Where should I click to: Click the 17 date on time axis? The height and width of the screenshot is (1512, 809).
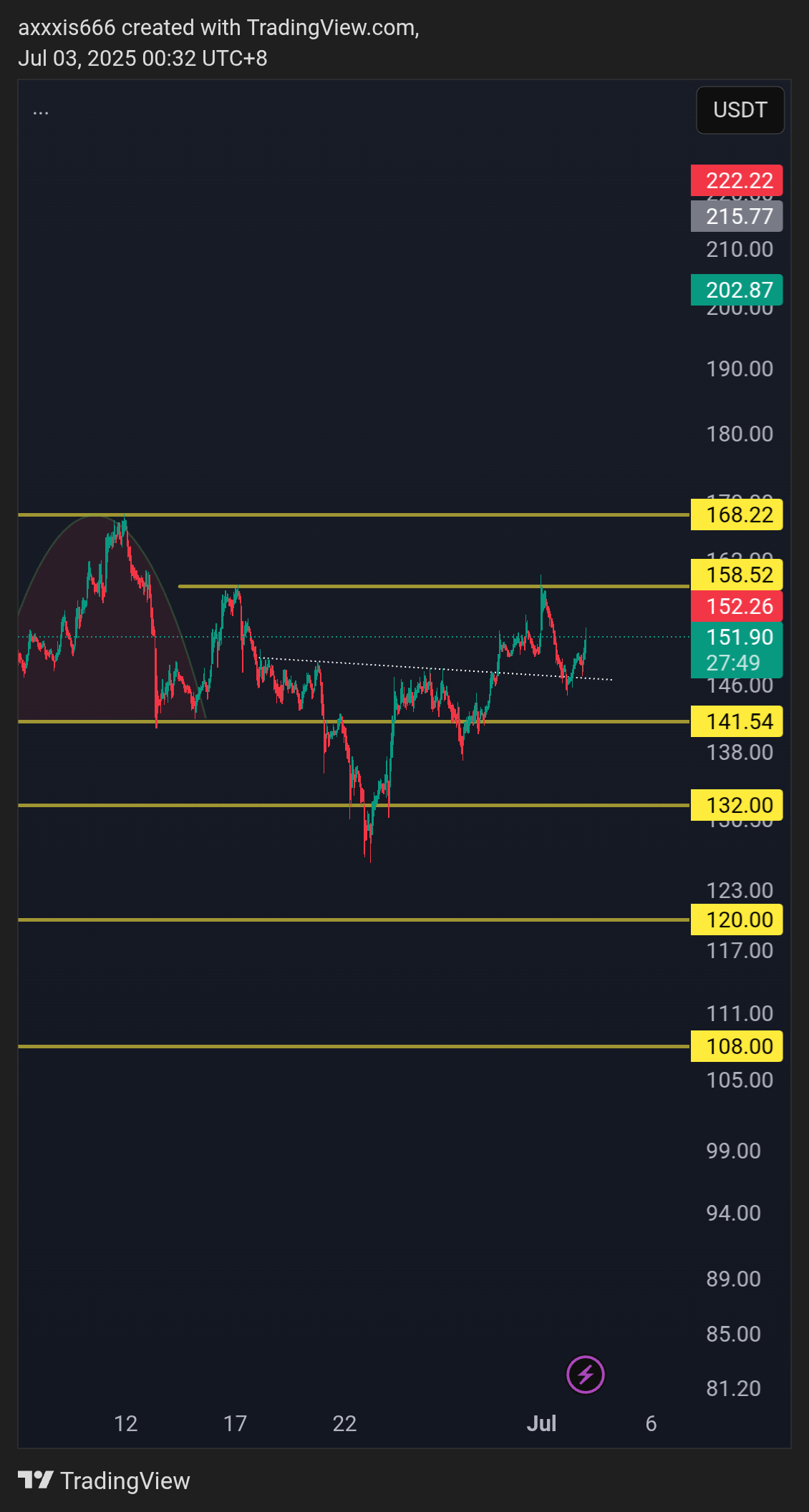point(235,1423)
